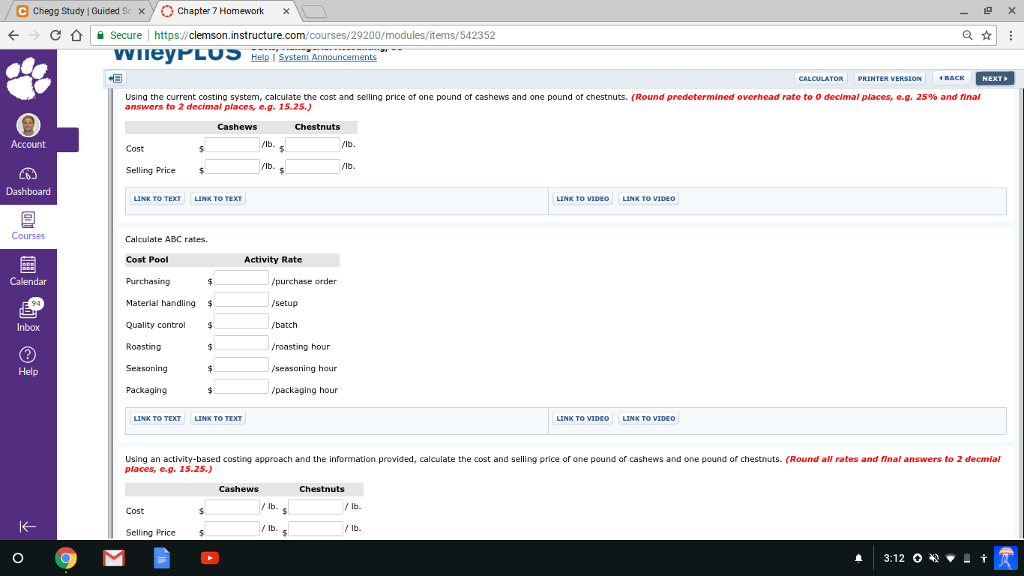This screenshot has width=1024, height=576.
Task: Open the Help link in WileyPLUS header
Action: coord(260,57)
